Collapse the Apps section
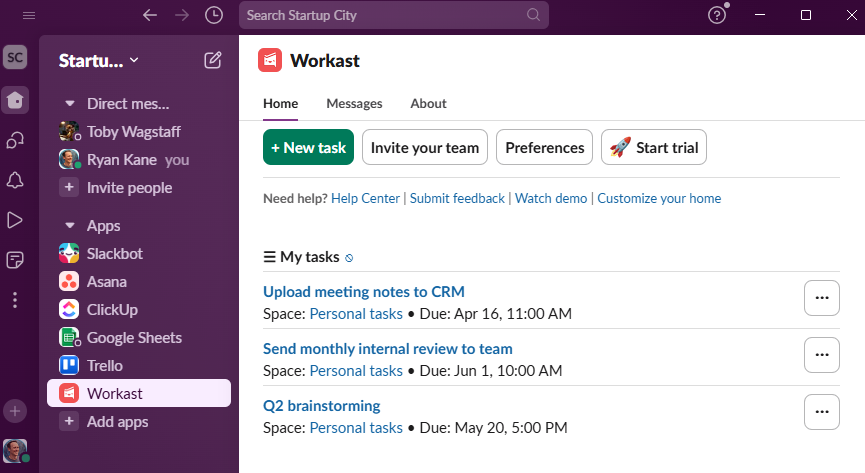This screenshot has width=865, height=473. point(69,226)
